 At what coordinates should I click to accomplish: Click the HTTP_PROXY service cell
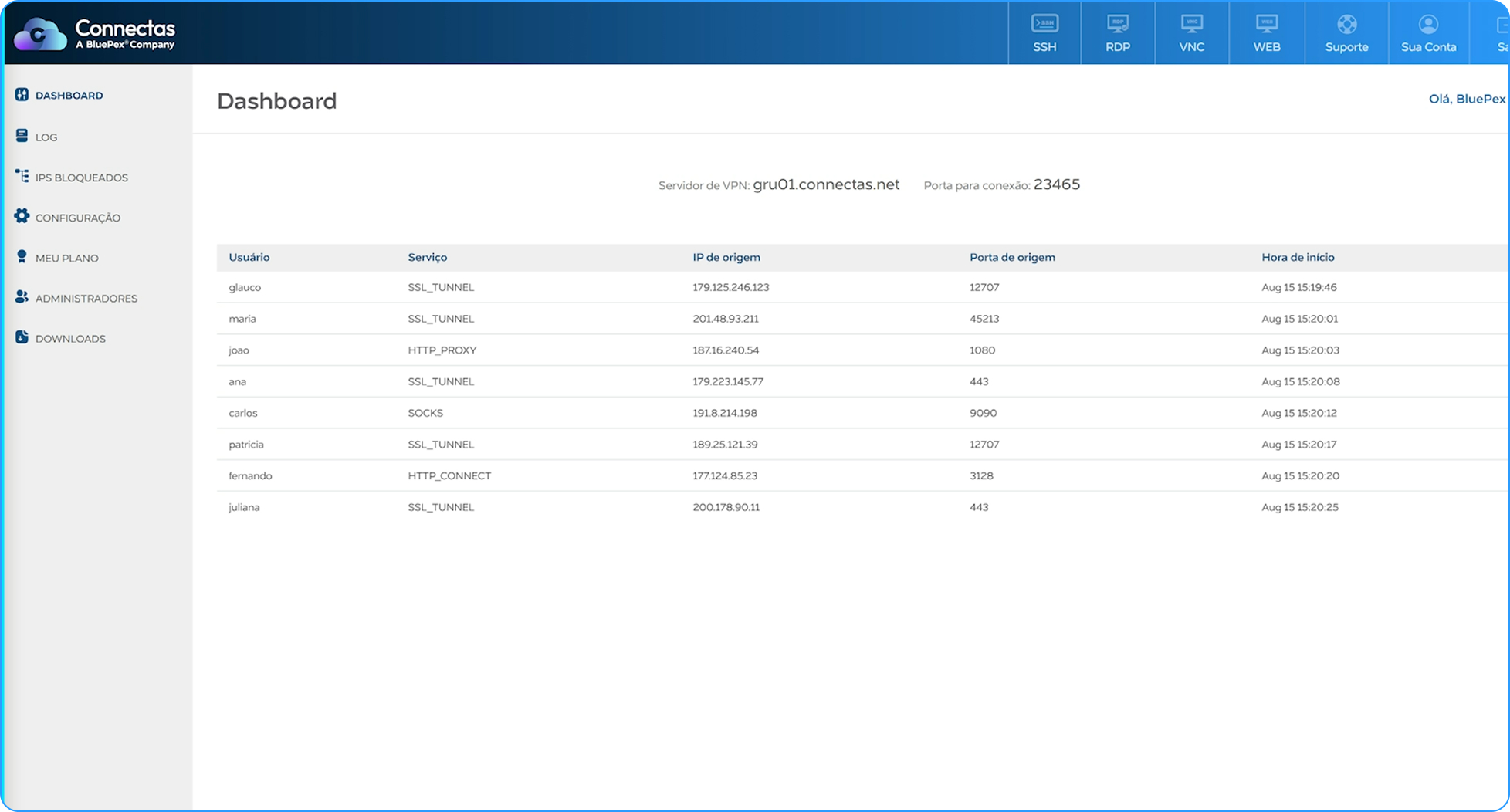pos(442,350)
